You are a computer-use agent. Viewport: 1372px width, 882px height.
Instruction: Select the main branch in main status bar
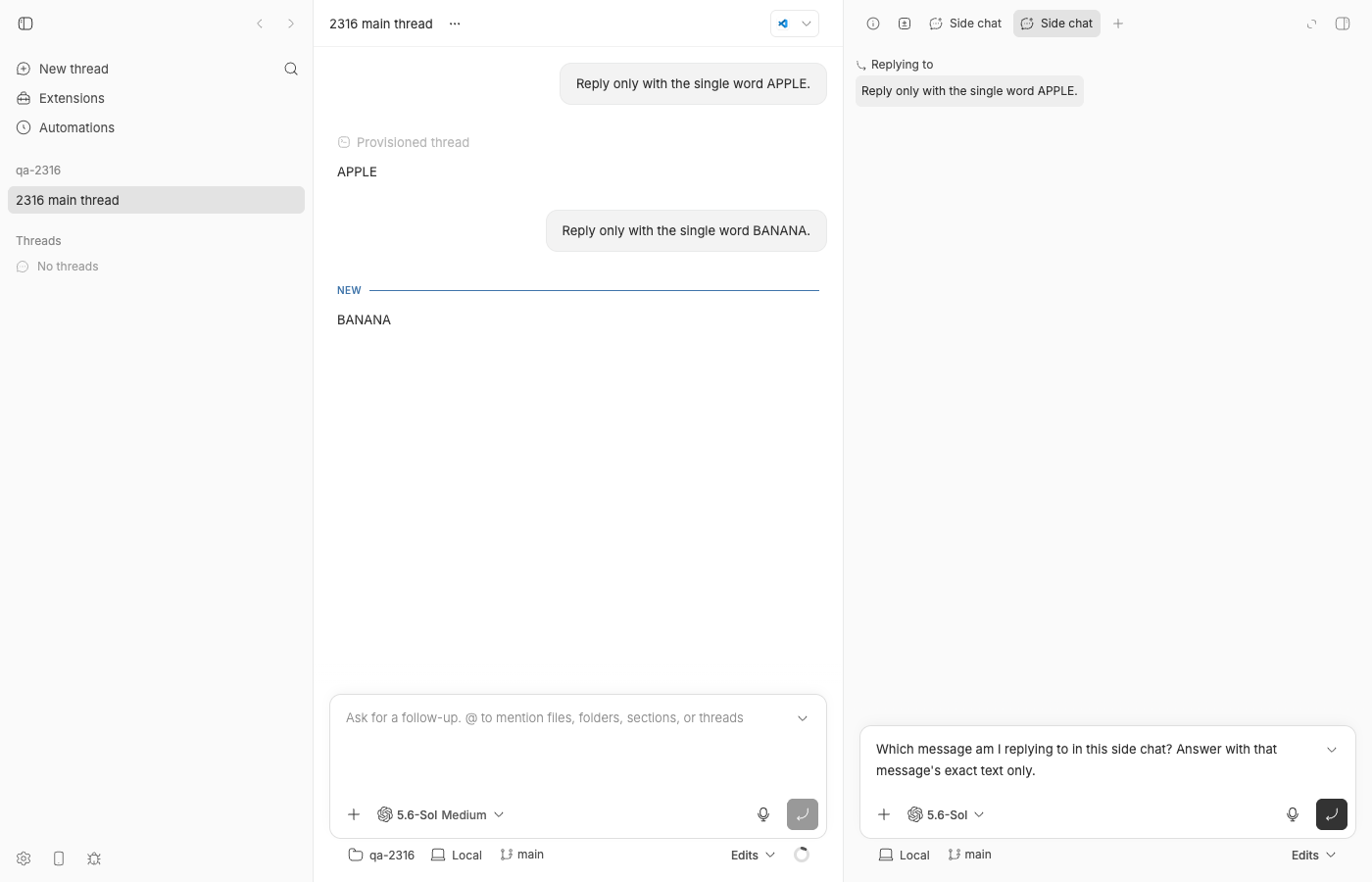click(522, 855)
